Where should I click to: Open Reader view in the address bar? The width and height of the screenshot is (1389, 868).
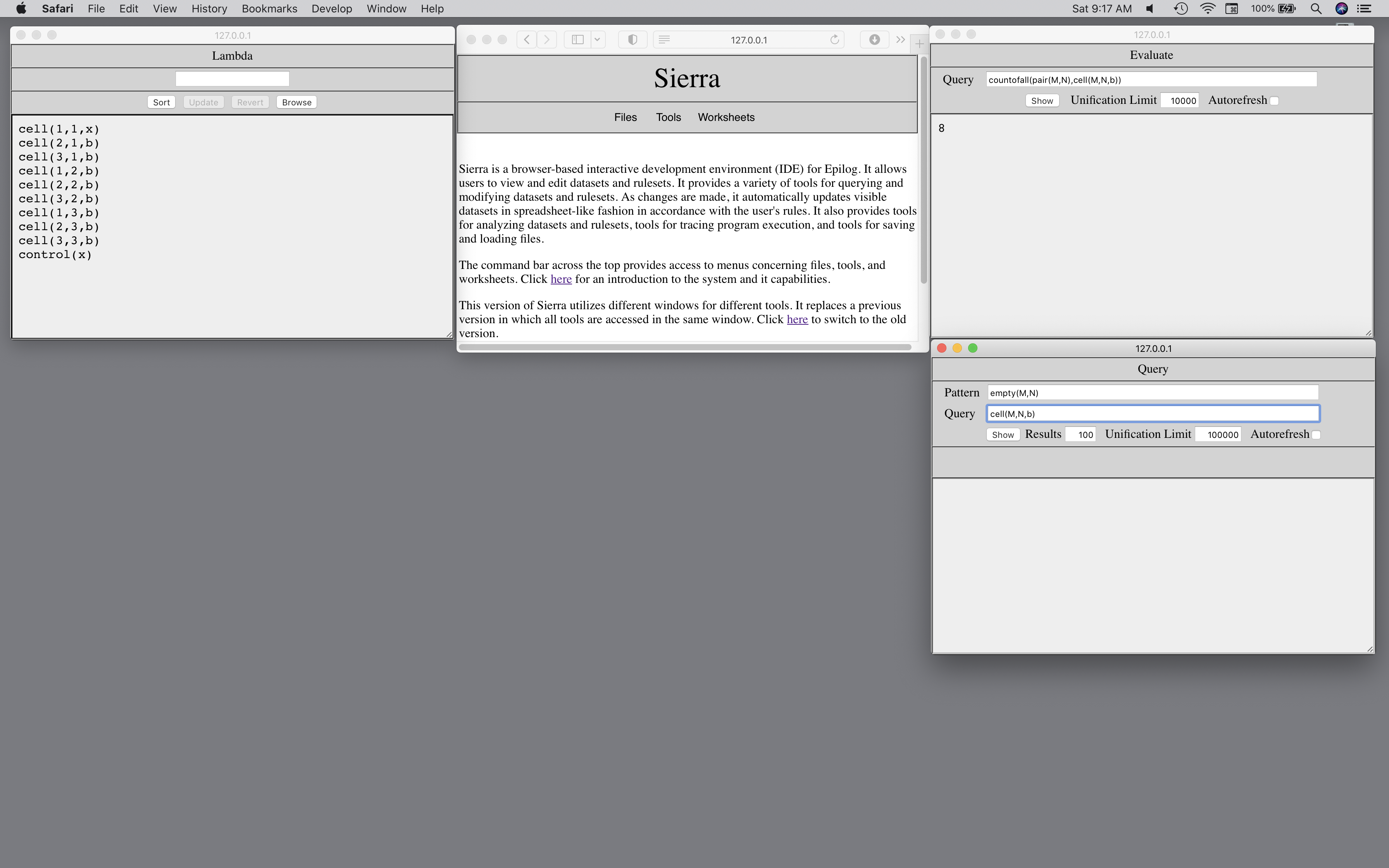664,40
